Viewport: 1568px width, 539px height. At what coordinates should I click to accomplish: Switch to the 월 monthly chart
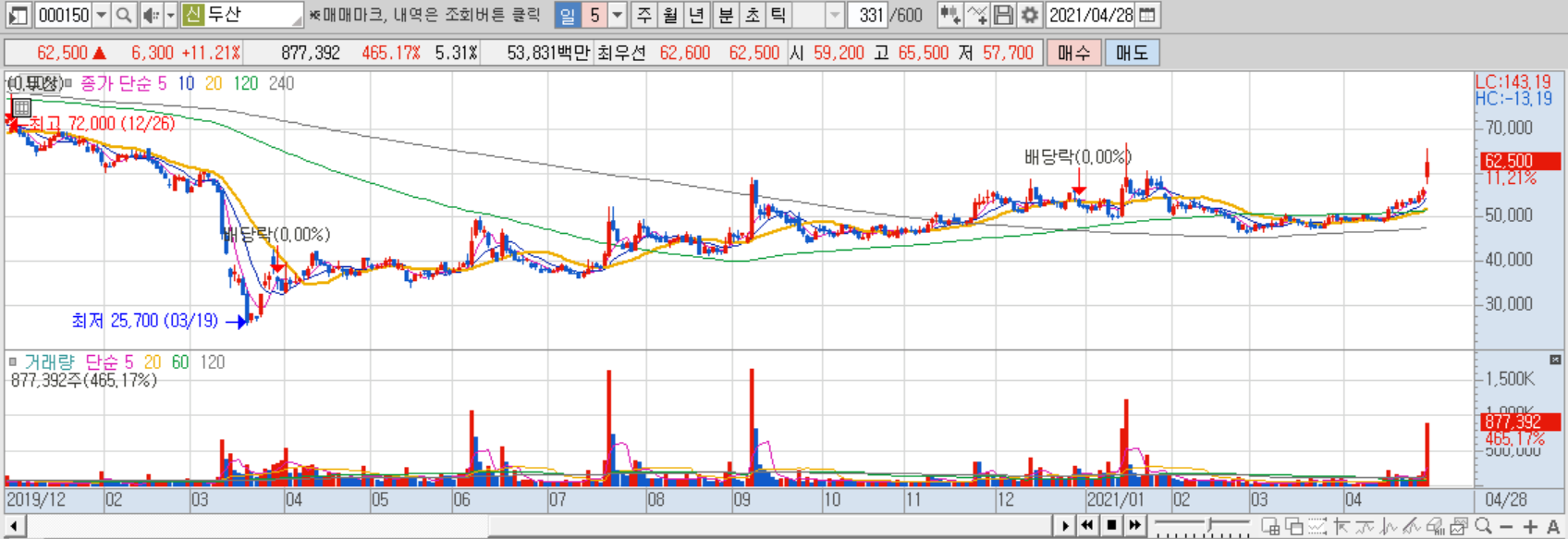point(671,15)
